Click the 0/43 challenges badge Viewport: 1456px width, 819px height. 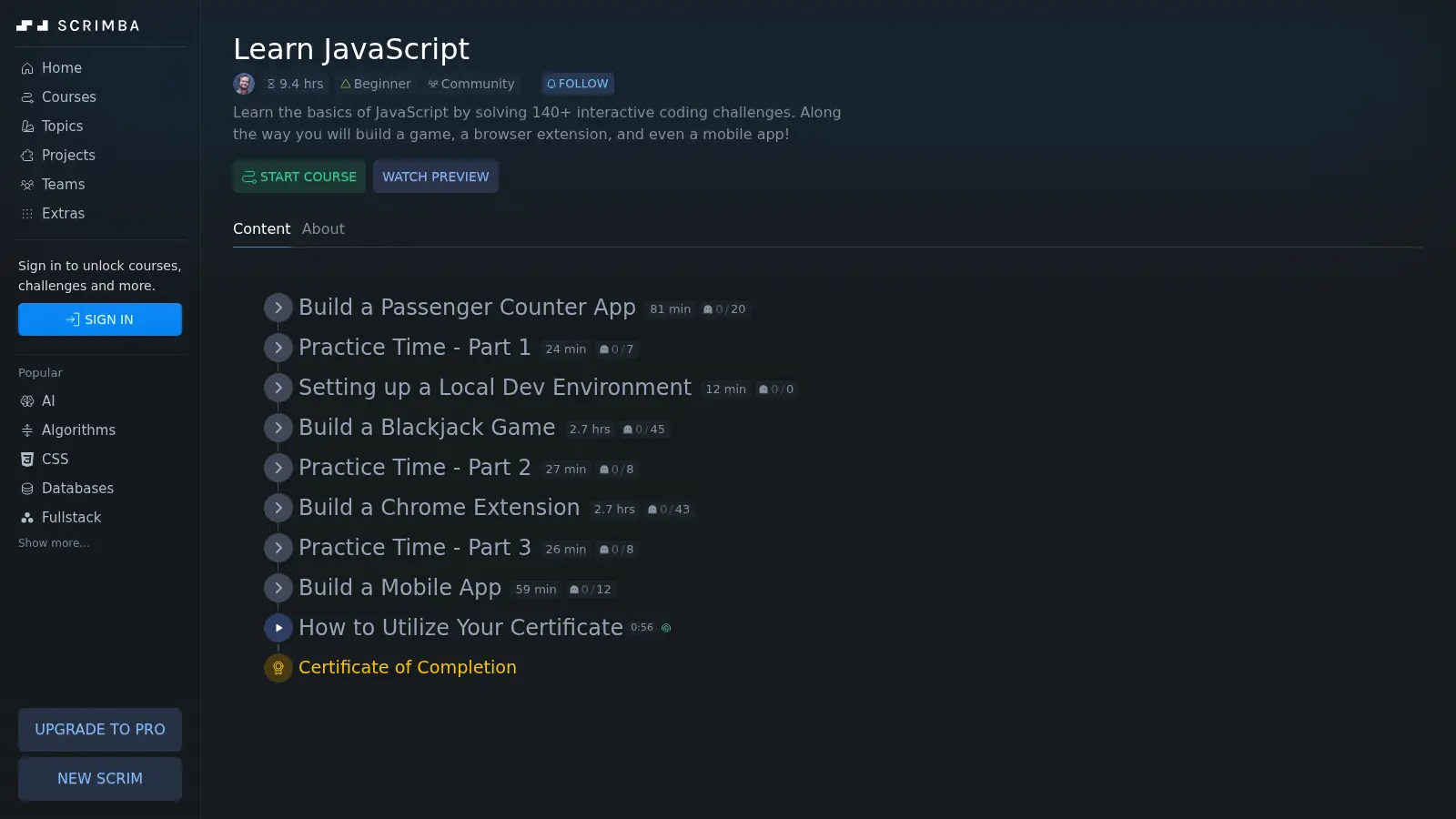click(669, 510)
